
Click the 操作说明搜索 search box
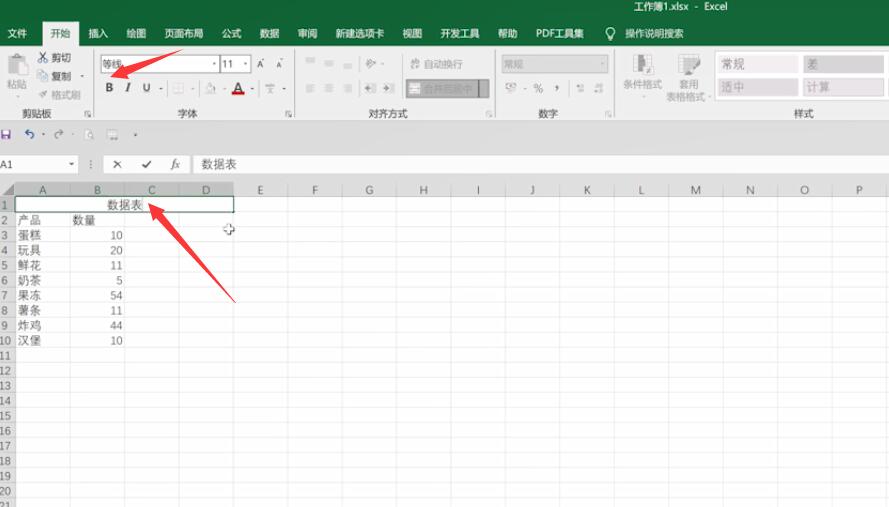654,33
